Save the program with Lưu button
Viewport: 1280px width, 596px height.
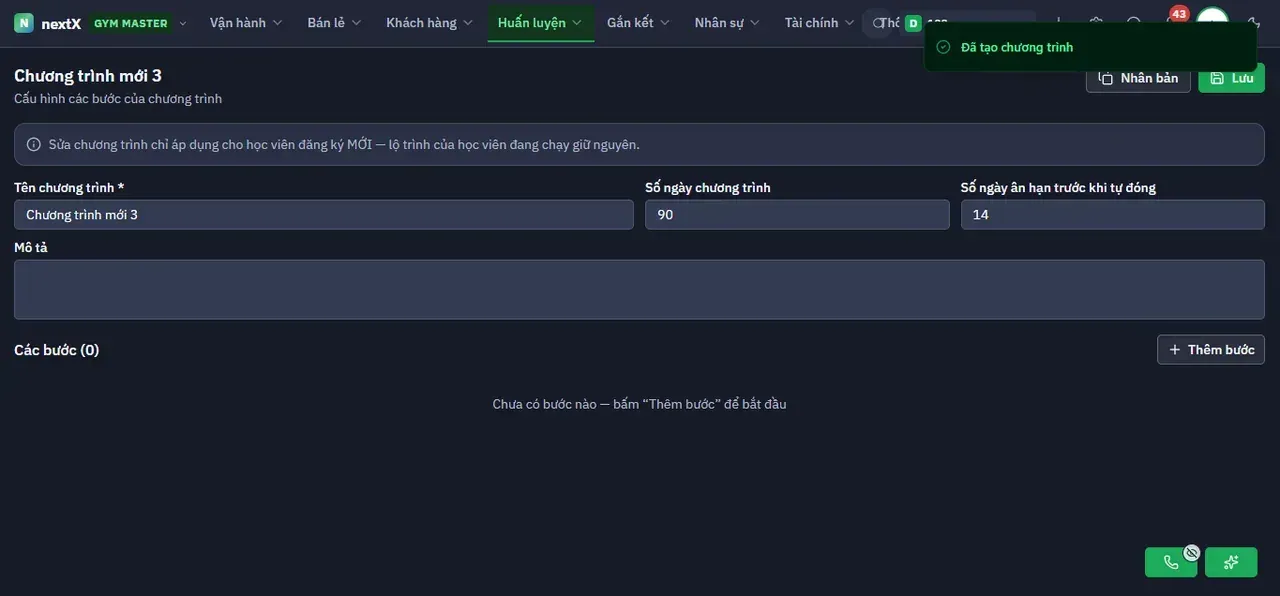pos(1231,78)
